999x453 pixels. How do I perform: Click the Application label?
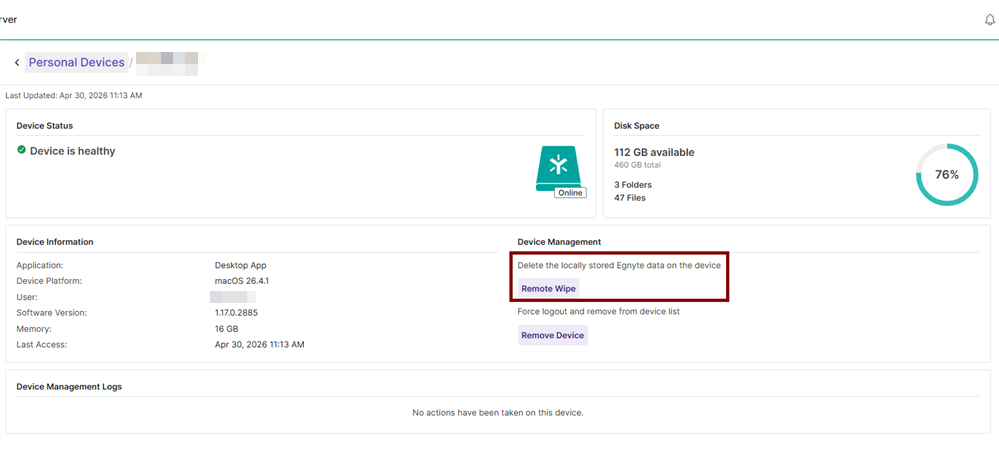pos(40,265)
